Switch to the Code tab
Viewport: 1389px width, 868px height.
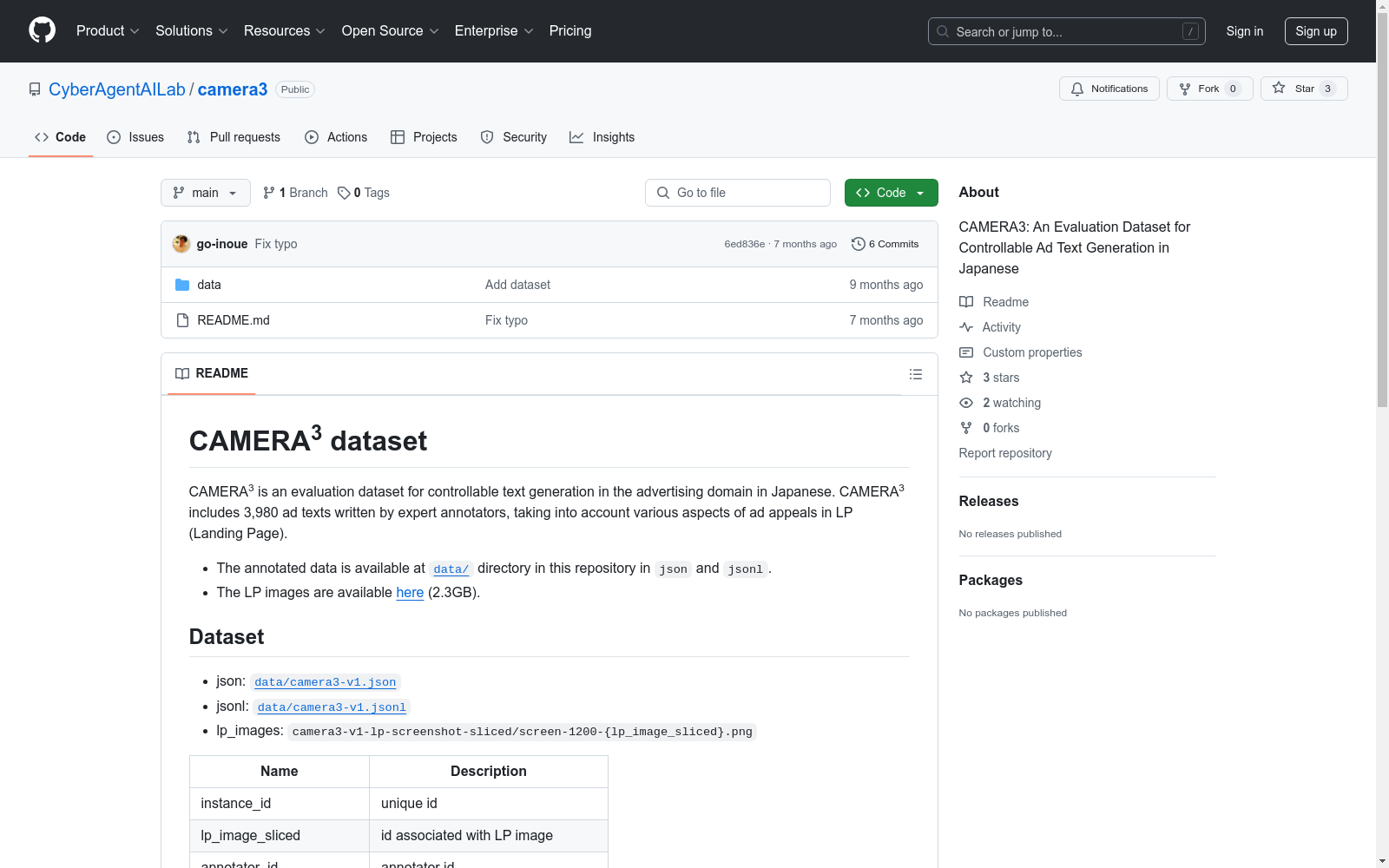pyautogui.click(x=61, y=137)
